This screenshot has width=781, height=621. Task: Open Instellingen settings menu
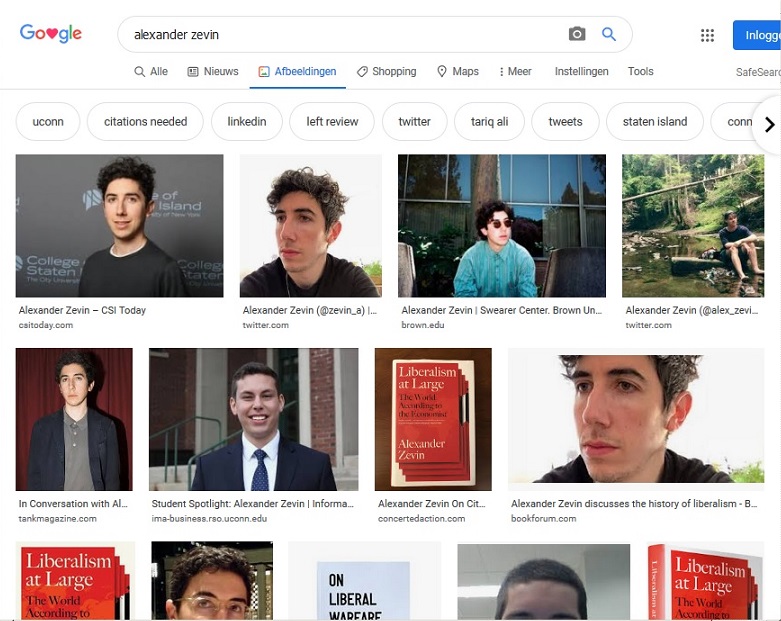(x=581, y=71)
